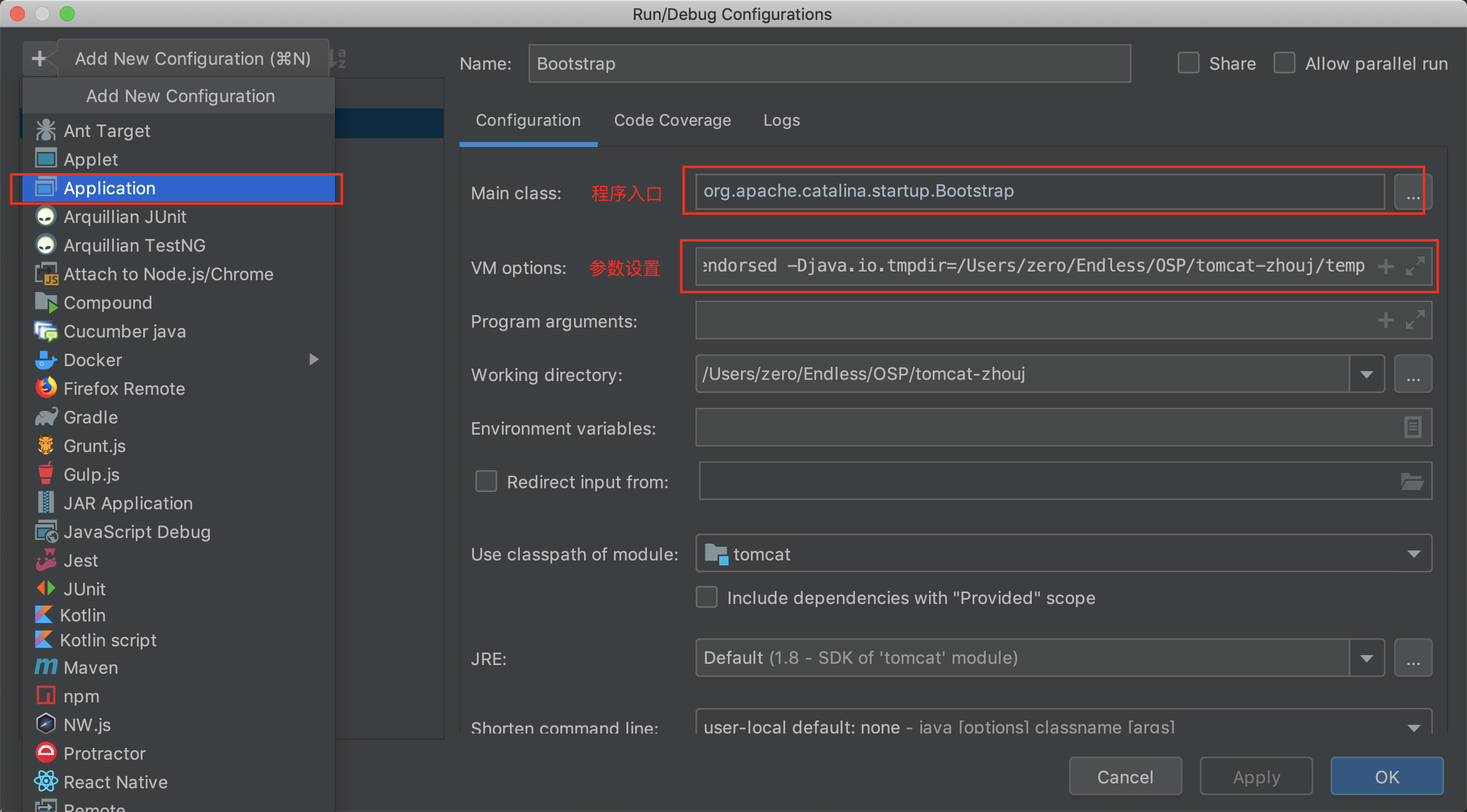Open environment variables editor document icon
The width and height of the screenshot is (1467, 812).
tap(1412, 427)
